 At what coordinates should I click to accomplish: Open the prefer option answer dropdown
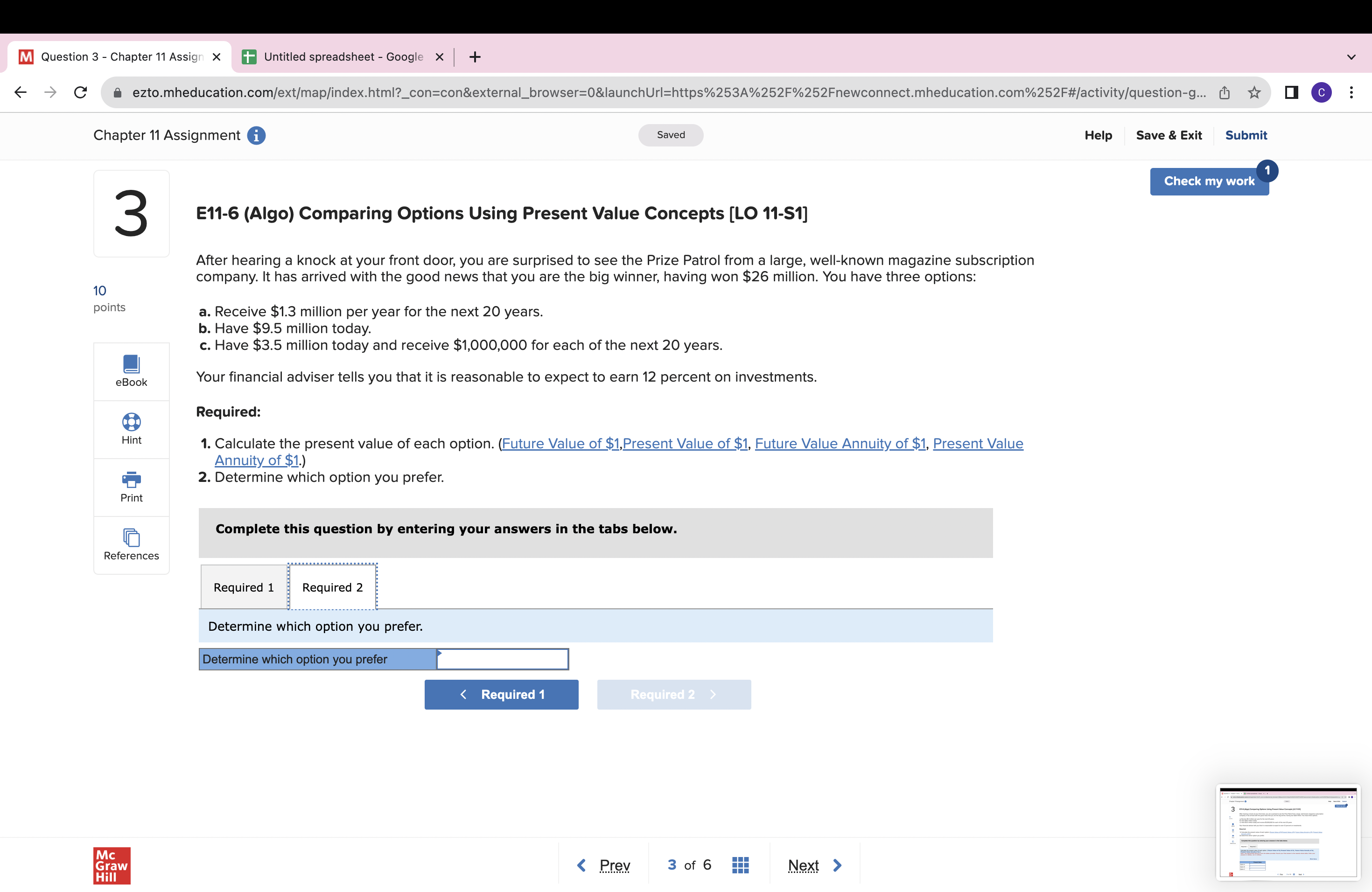[x=502, y=659]
